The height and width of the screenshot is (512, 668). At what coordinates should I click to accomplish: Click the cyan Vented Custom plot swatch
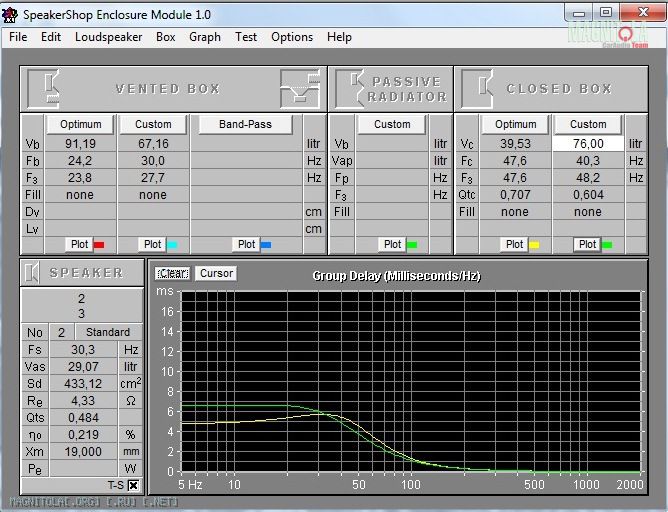(172, 245)
